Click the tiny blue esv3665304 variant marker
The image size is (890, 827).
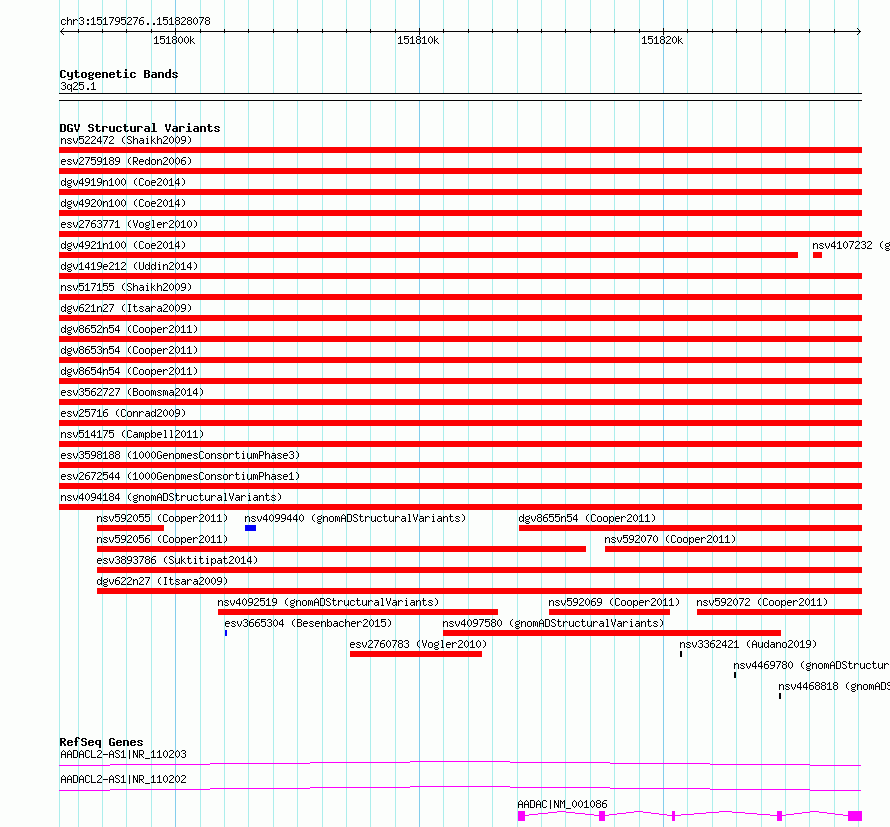226,633
